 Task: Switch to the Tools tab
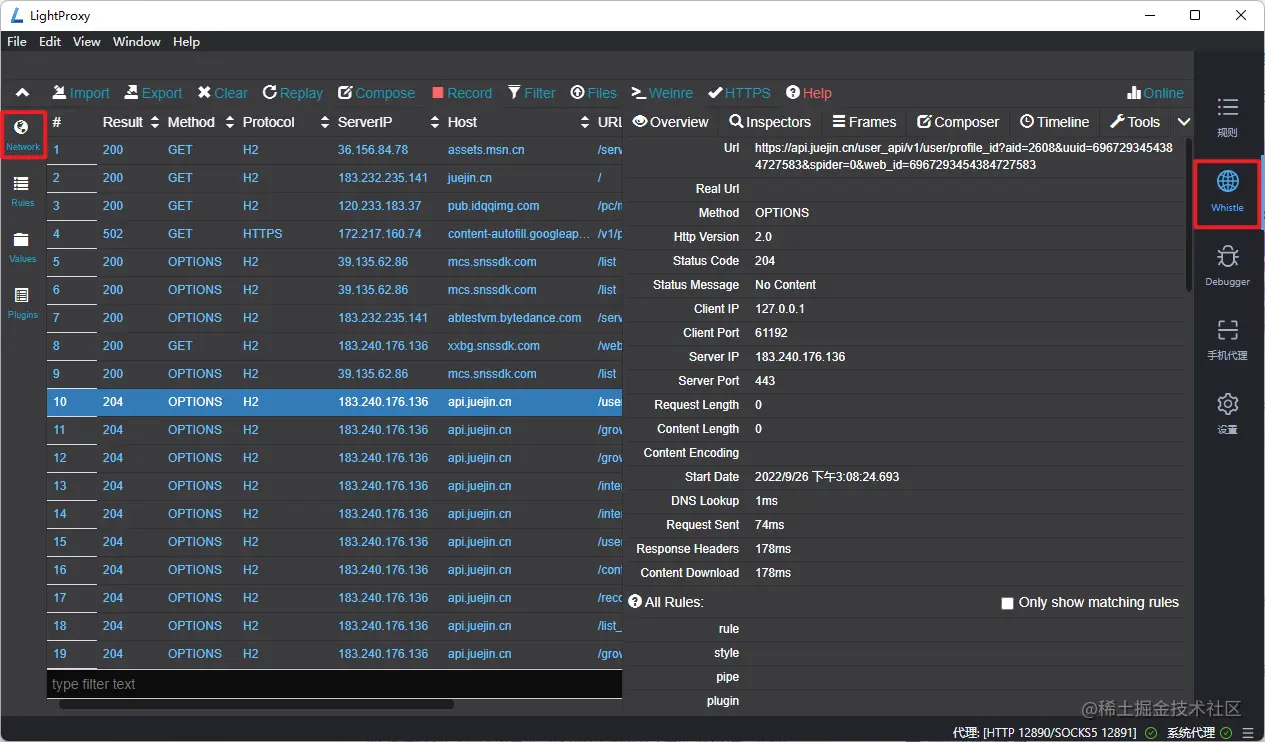coord(1135,122)
